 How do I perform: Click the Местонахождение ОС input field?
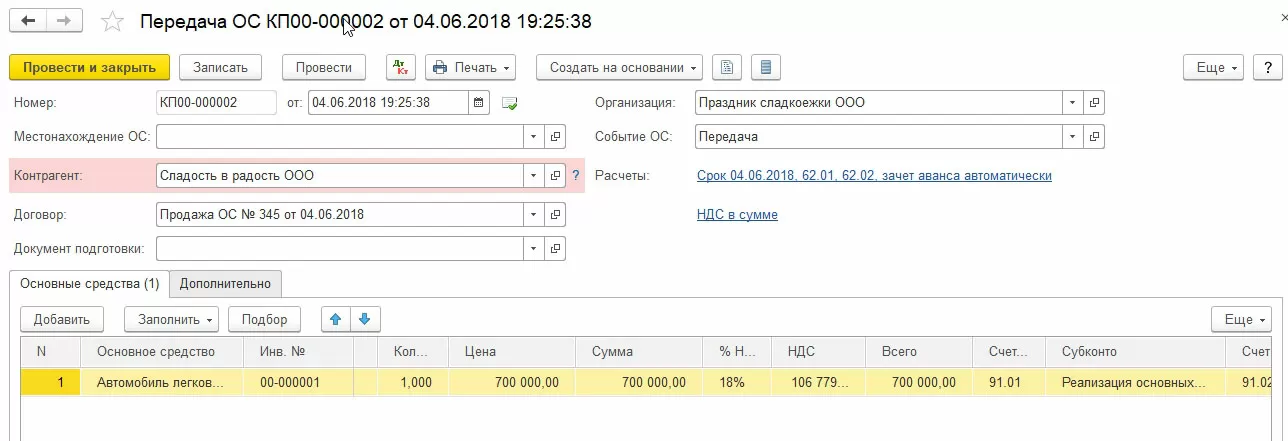(x=340, y=137)
